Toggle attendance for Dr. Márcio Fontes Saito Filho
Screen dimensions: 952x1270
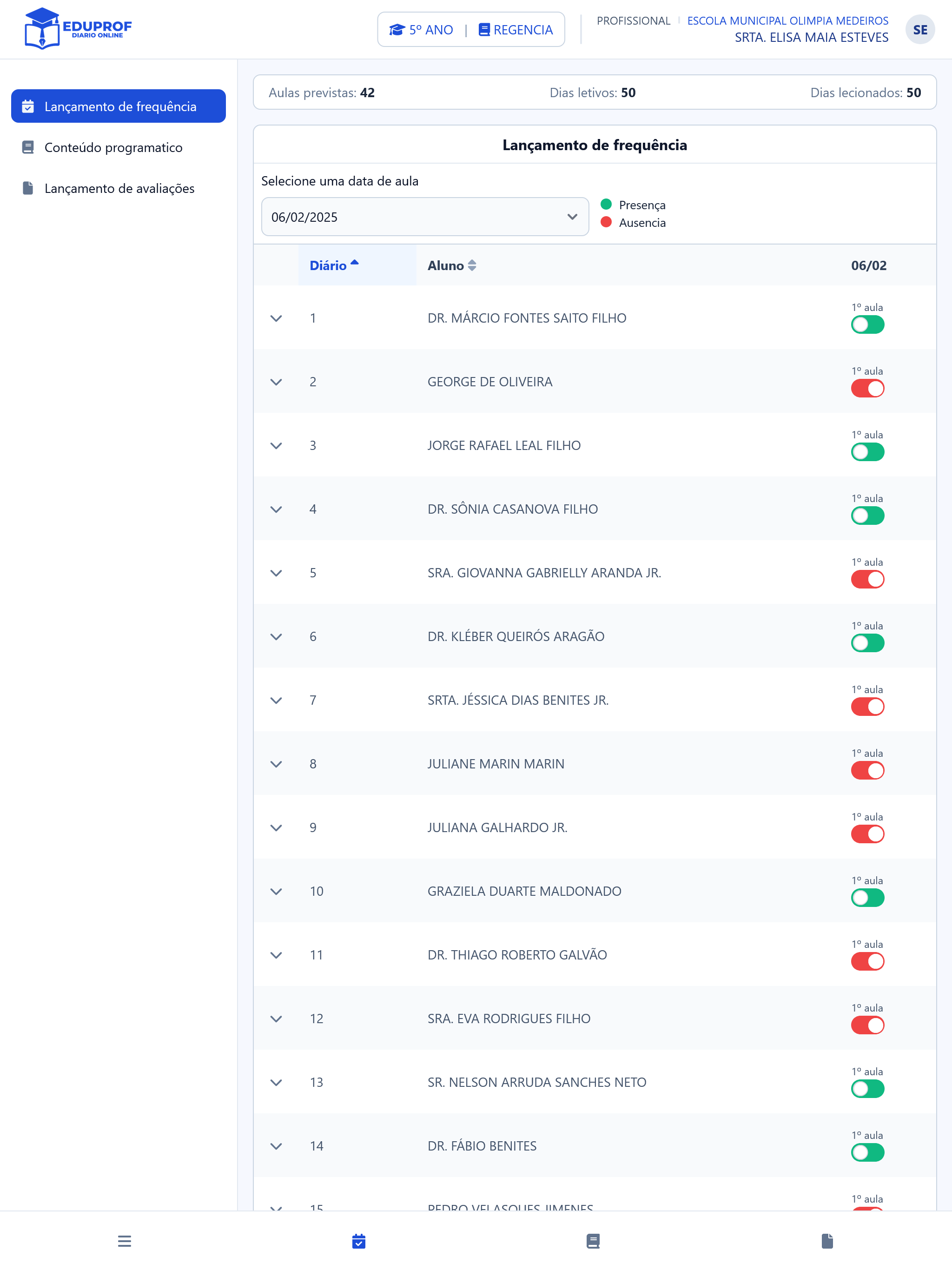tap(867, 324)
